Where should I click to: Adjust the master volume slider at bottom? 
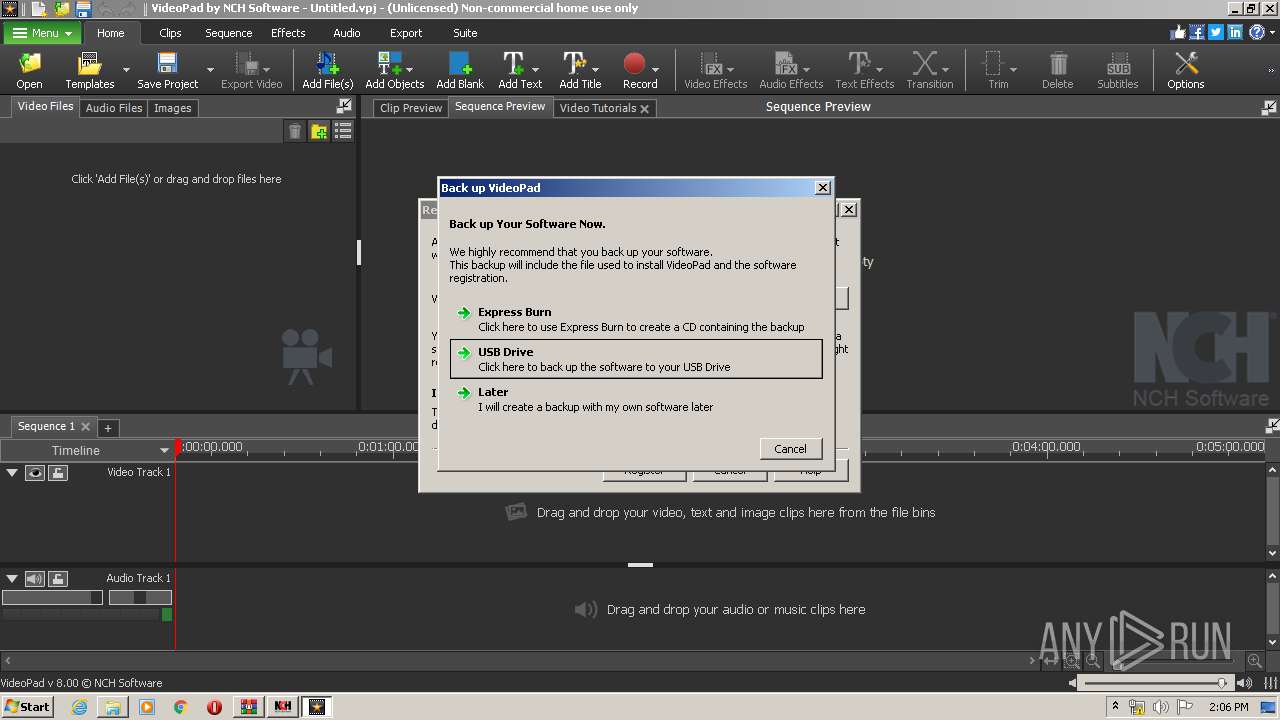pyautogui.click(x=1158, y=683)
